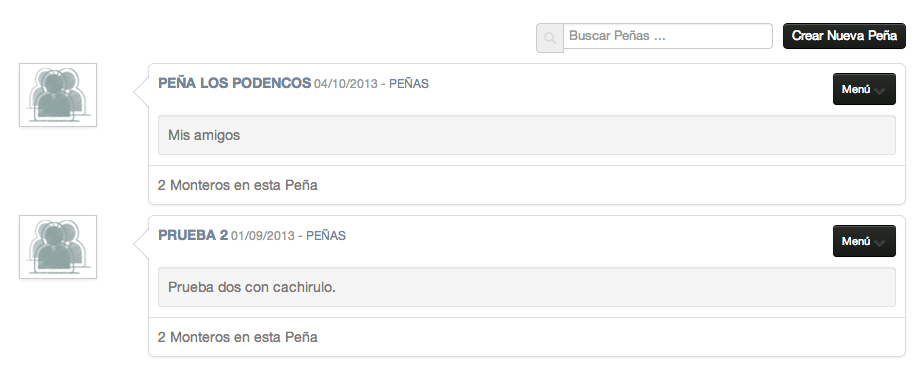The image size is (917, 365).
Task: Click the PEÑAS category next to 04/10/2013
Action: pyautogui.click(x=409, y=84)
